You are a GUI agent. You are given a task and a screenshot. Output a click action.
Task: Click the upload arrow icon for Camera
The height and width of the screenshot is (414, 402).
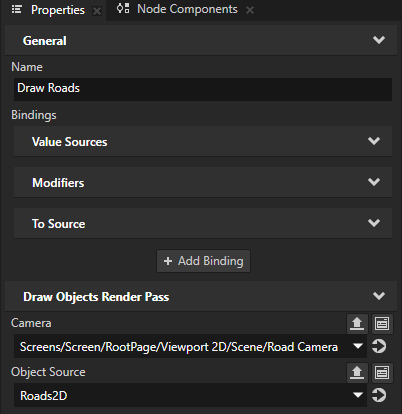click(357, 324)
